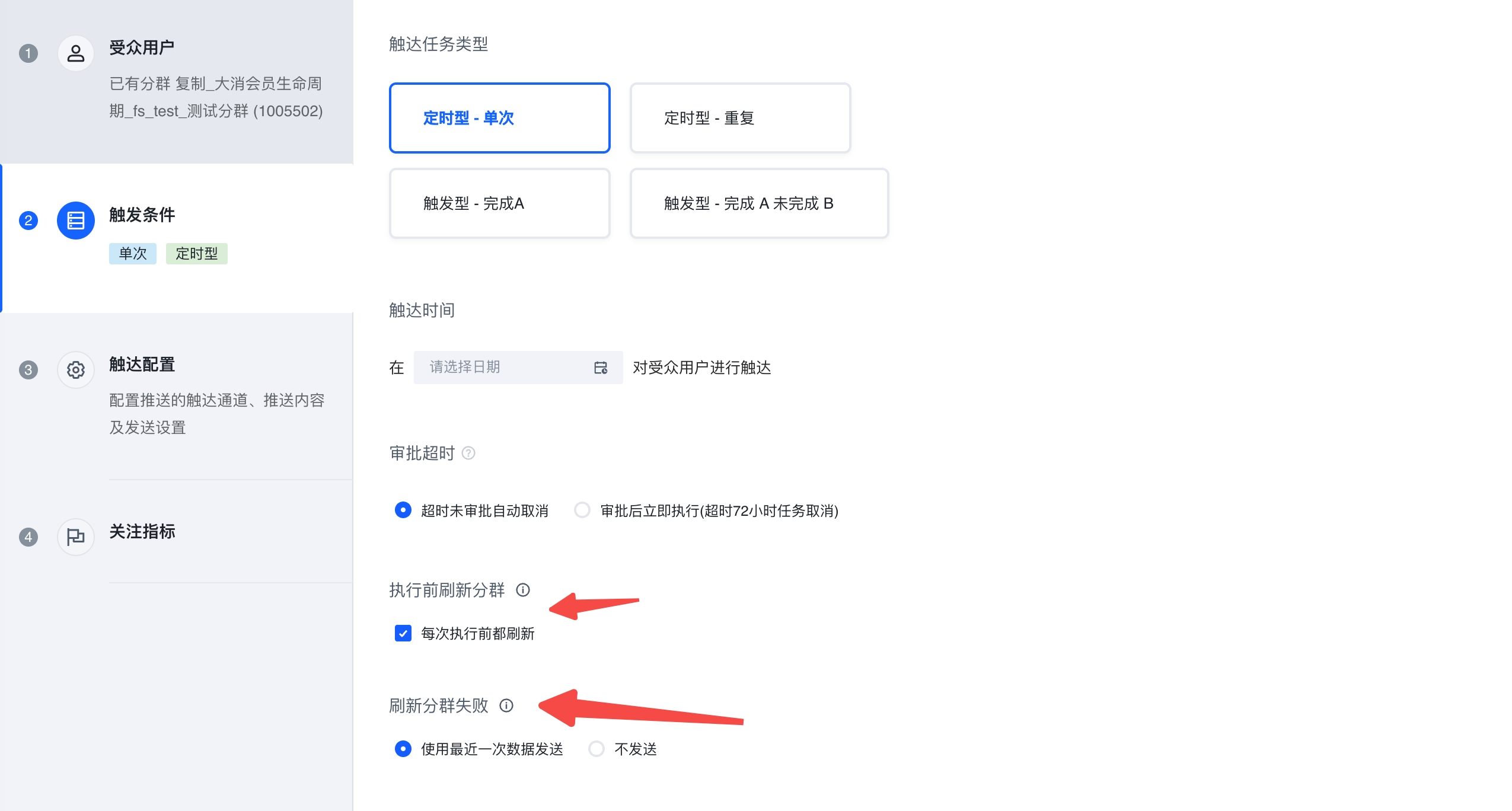
Task: Choose task type 定时型 - 重复
Action: tap(740, 118)
